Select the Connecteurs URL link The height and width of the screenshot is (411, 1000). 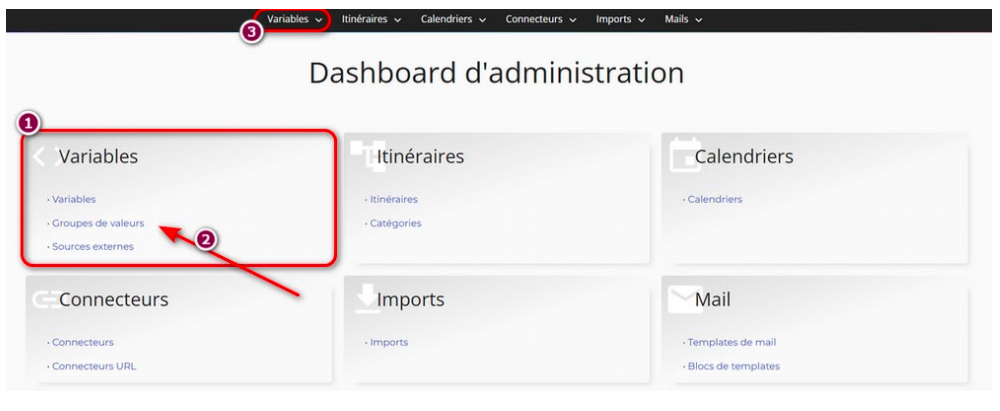[x=95, y=366]
